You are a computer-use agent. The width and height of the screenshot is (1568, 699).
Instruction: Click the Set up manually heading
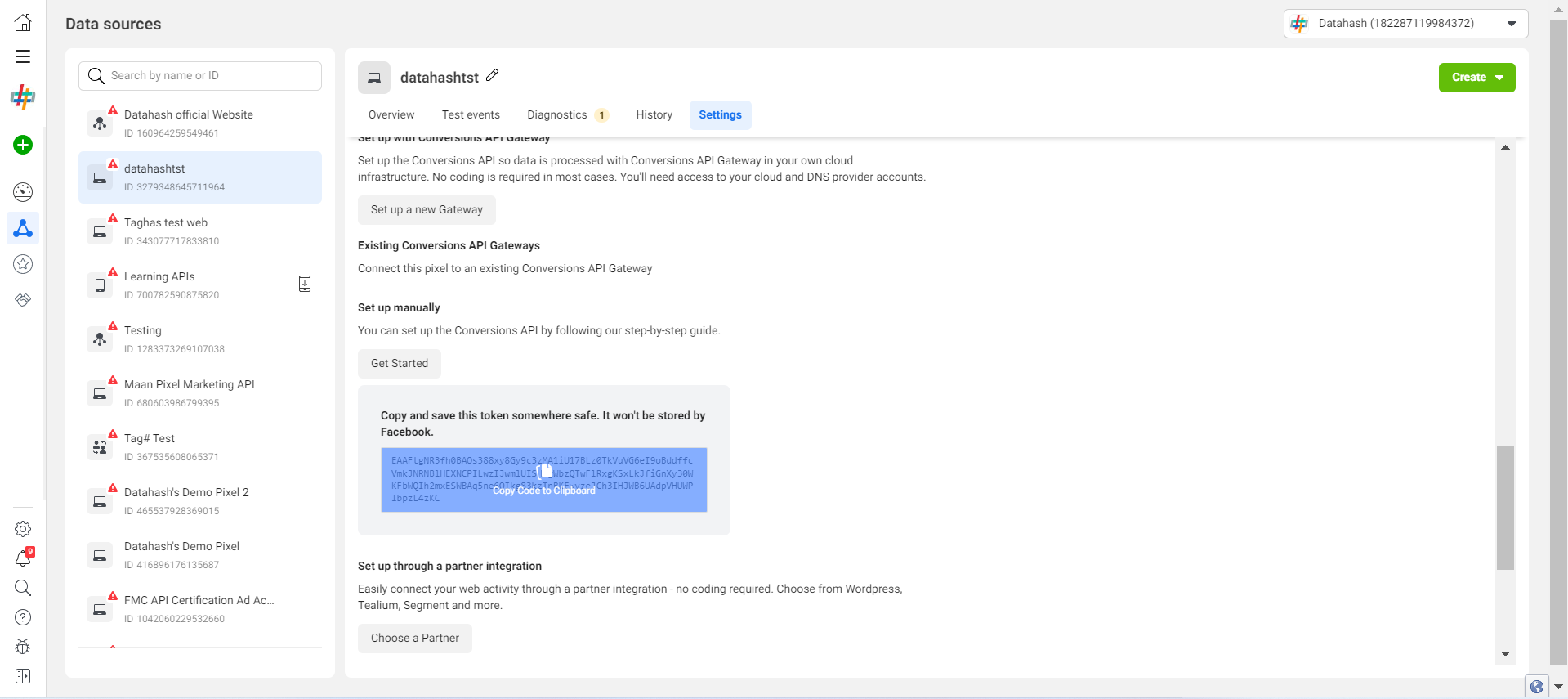click(x=399, y=308)
